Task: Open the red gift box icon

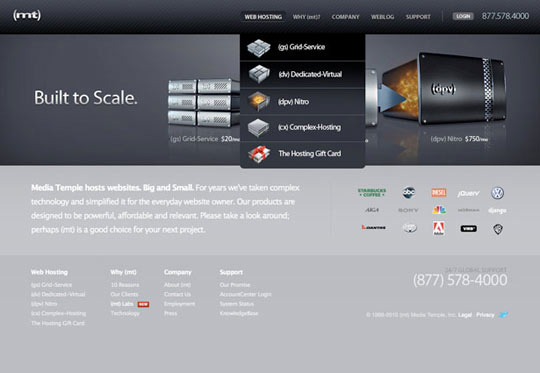Action: pyautogui.click(x=259, y=154)
